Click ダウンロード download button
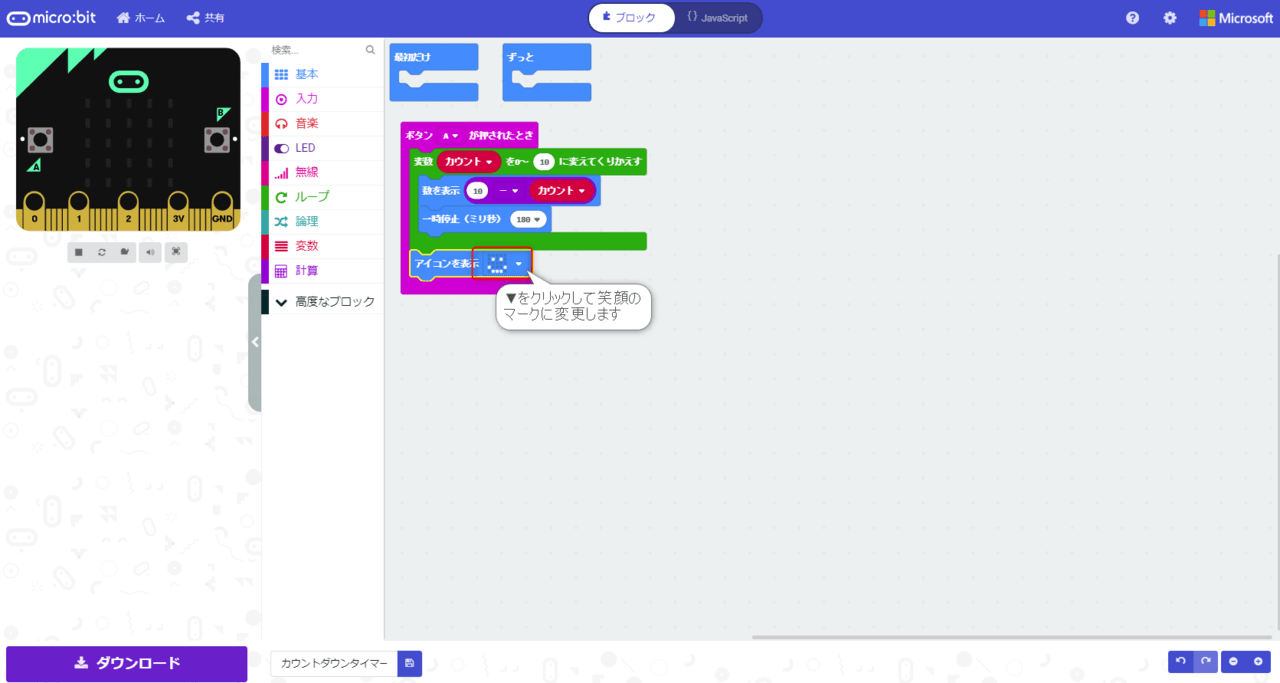1280x683 pixels. [x=127, y=664]
